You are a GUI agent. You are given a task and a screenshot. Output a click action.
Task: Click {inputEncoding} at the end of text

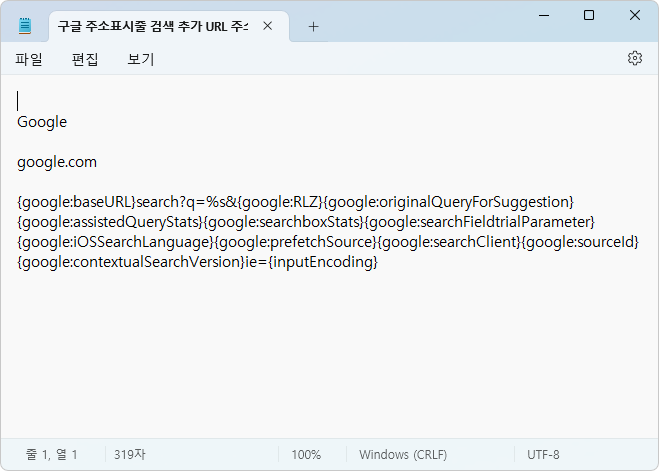click(323, 262)
